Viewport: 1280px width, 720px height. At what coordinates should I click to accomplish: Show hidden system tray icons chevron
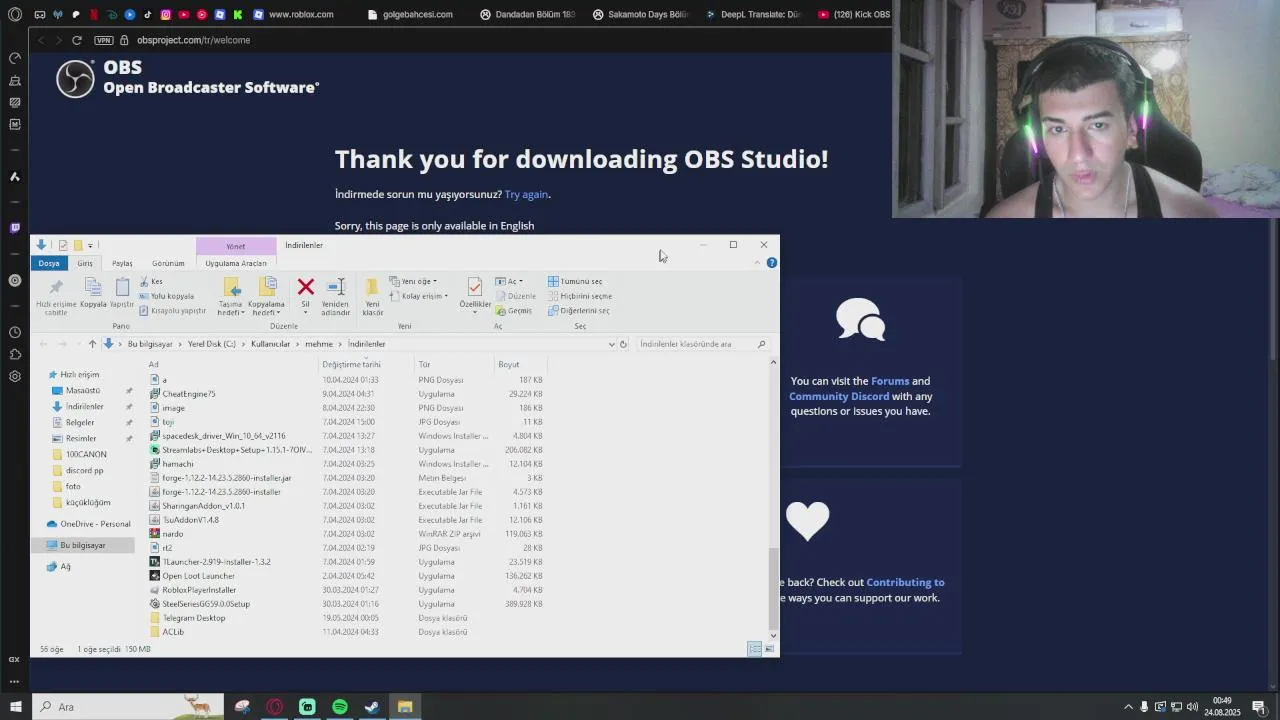point(1129,707)
